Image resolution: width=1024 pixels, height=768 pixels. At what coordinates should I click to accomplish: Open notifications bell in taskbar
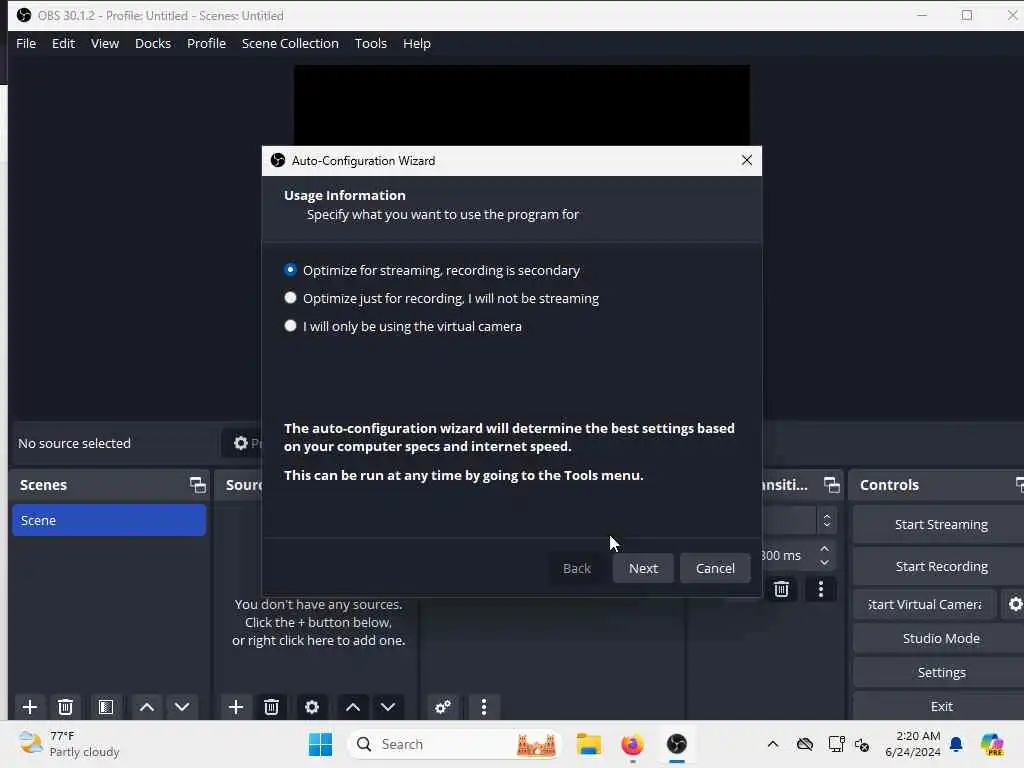[x=956, y=744]
